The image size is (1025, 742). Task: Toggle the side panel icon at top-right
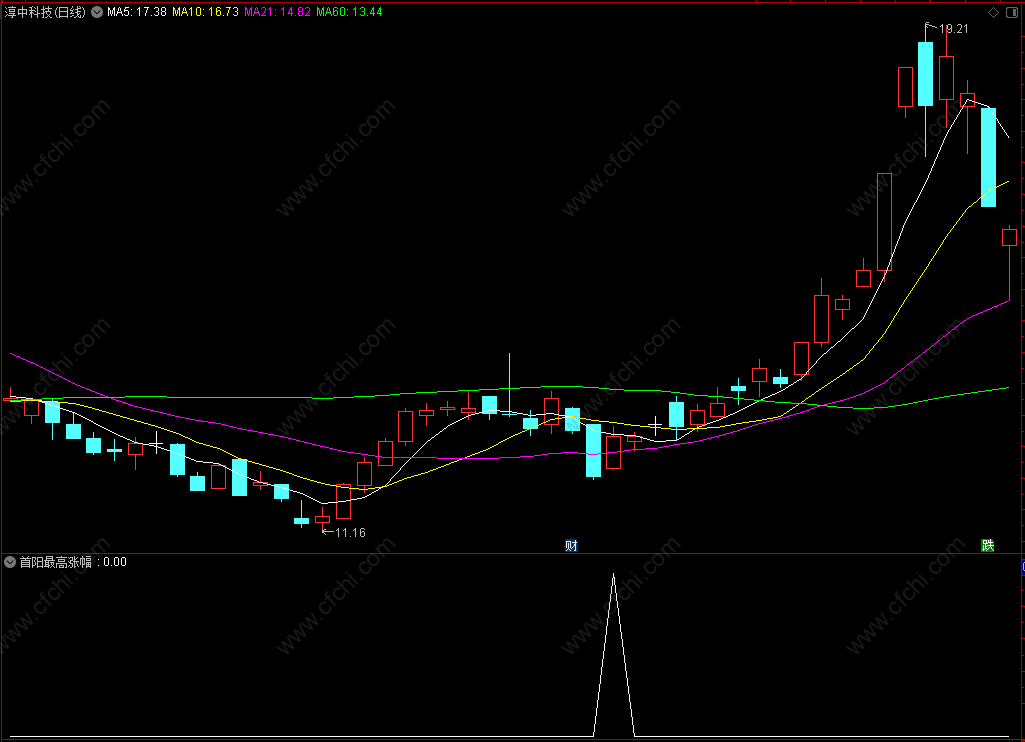1011,12
